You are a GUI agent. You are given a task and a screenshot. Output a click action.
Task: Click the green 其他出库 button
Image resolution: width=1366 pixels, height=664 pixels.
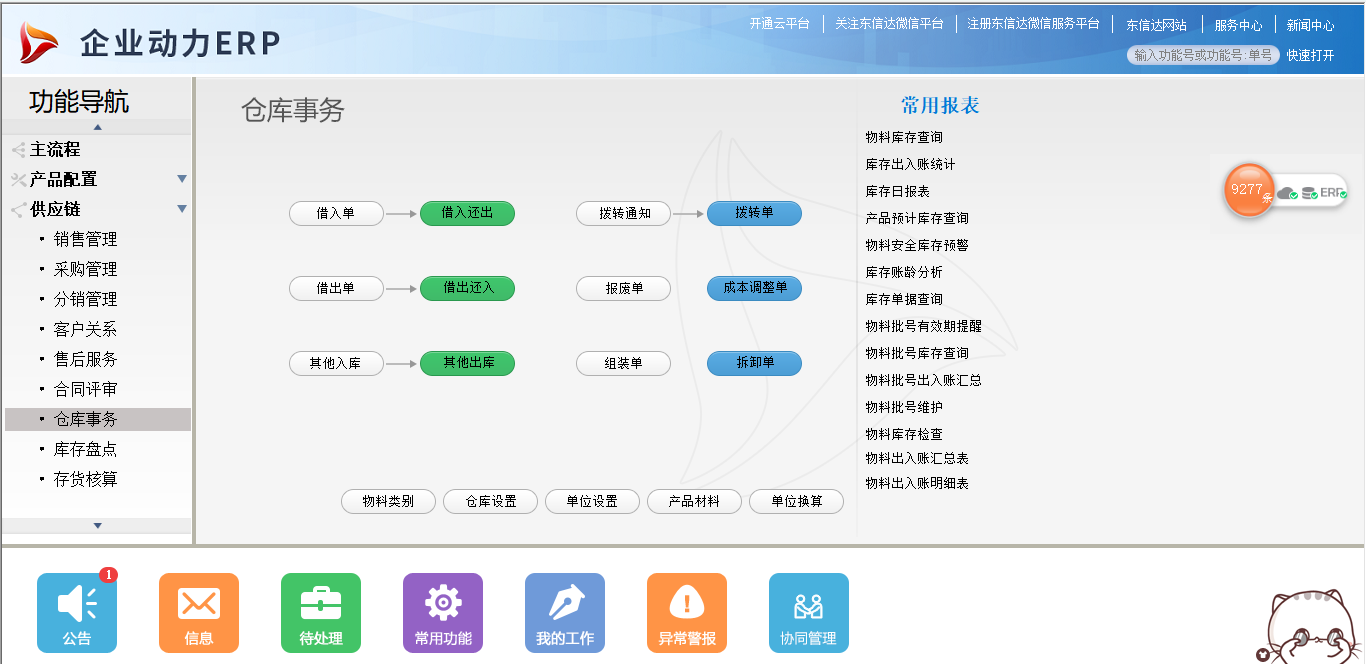coord(467,363)
